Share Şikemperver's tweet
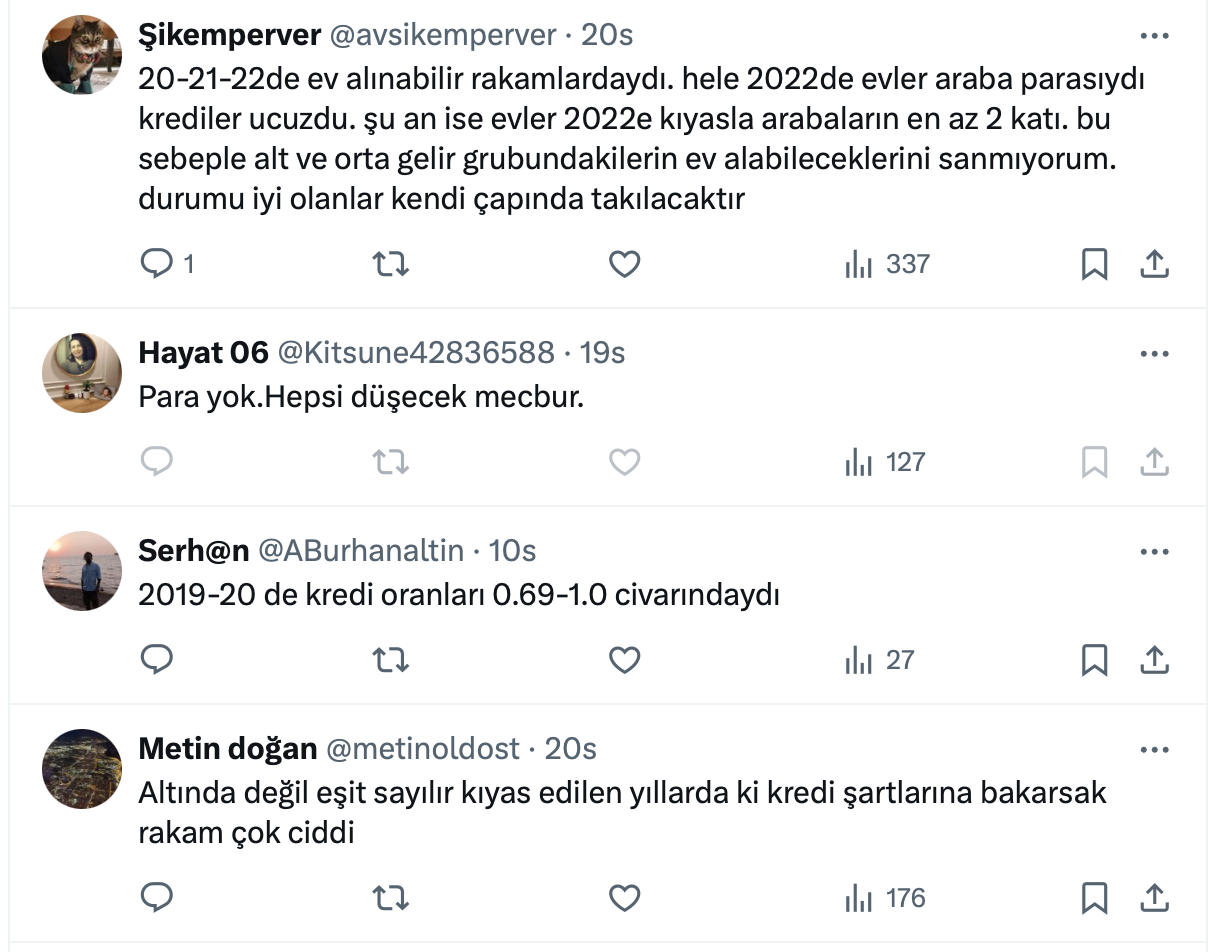This screenshot has height=952, width=1208. [x=1154, y=264]
